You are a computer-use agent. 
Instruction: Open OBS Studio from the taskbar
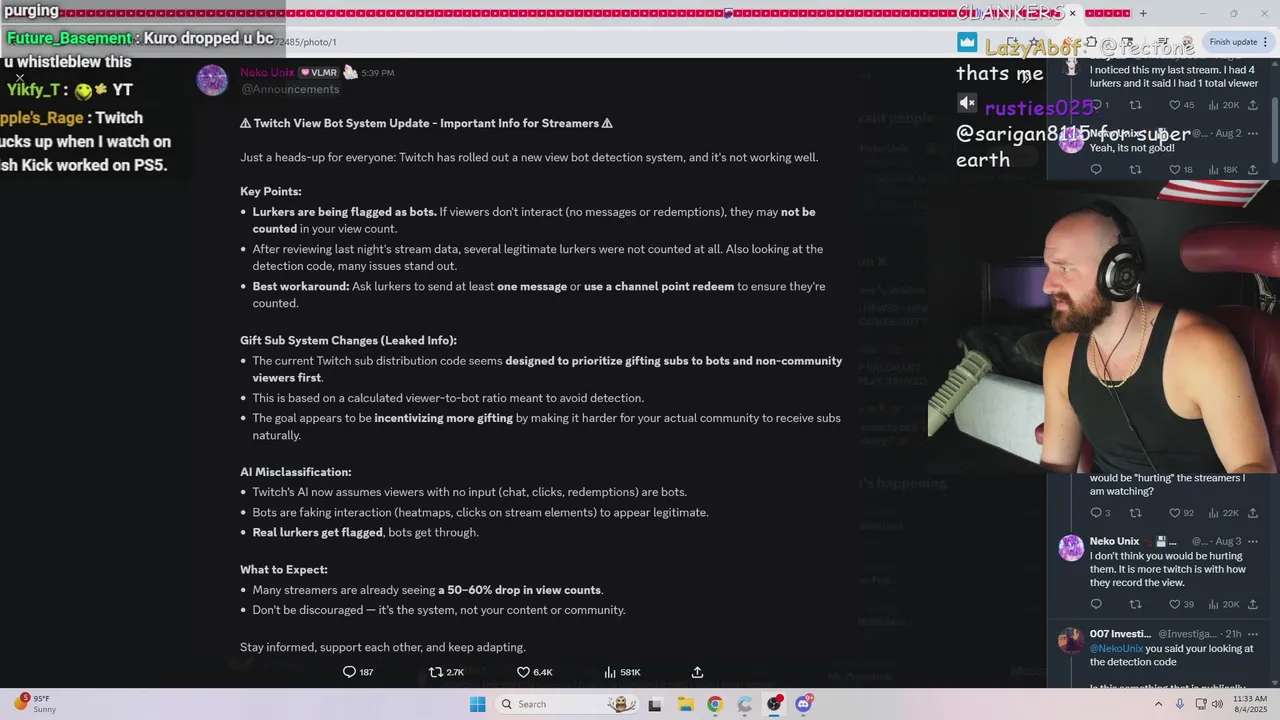(x=774, y=704)
